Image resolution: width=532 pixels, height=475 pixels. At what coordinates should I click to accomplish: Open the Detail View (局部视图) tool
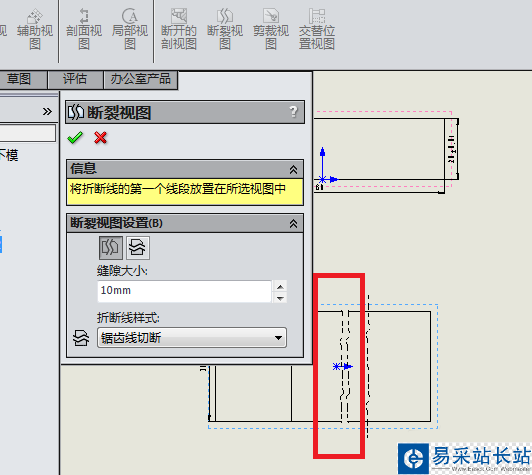(x=130, y=30)
